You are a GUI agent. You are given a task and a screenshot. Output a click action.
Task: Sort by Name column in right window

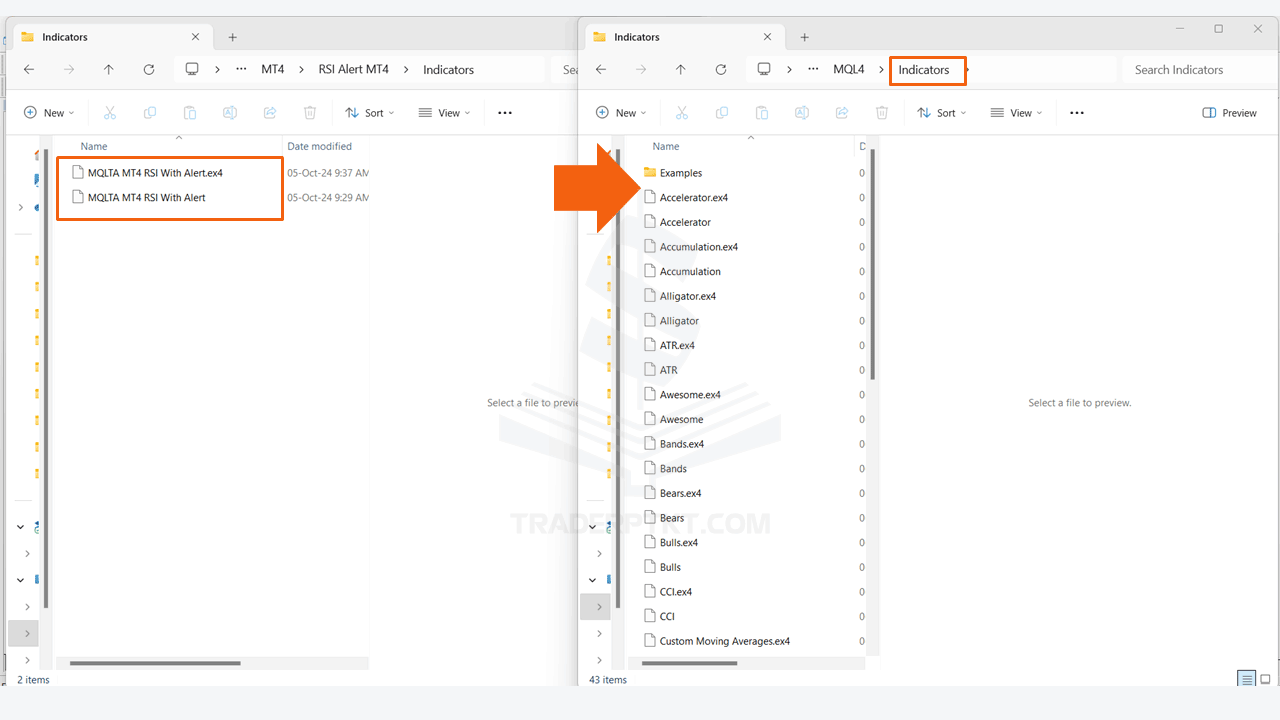point(666,146)
